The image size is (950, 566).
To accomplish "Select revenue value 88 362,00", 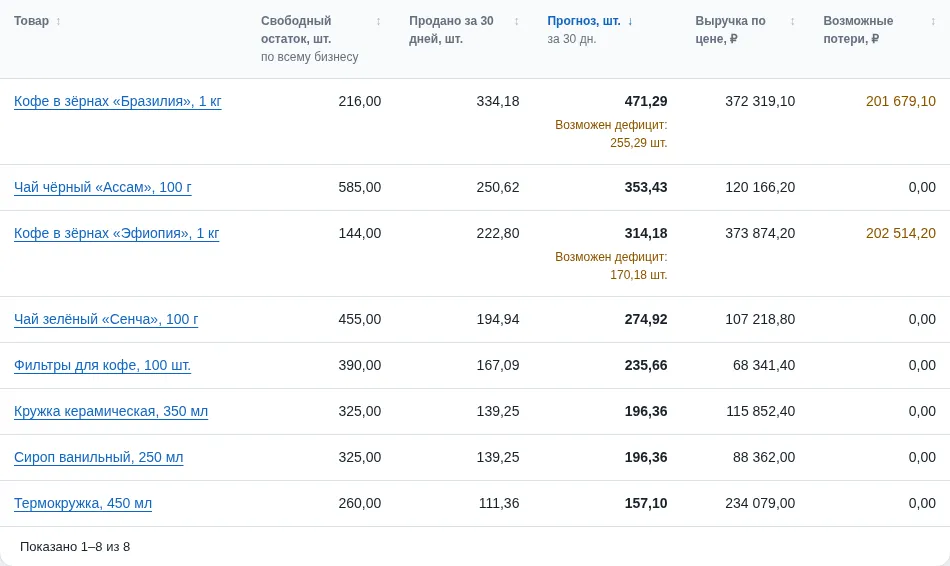I will click(x=764, y=458).
